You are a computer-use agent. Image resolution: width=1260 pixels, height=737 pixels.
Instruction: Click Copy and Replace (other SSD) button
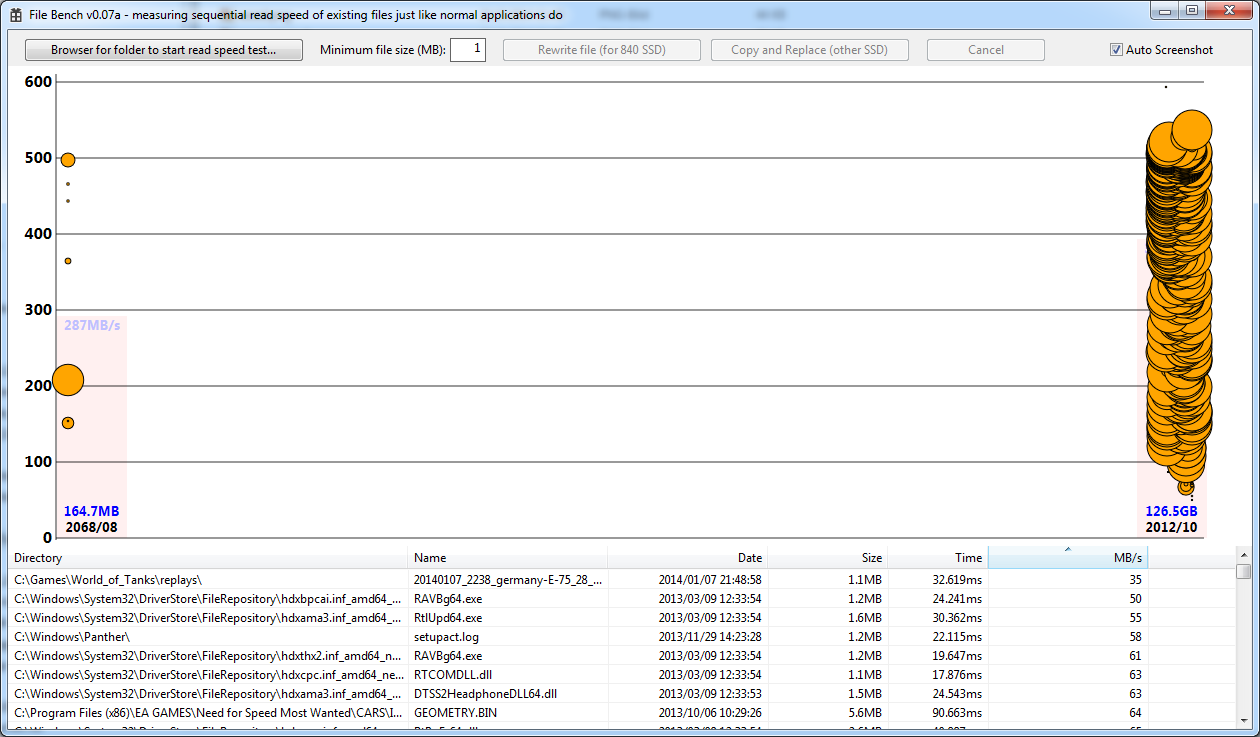click(810, 50)
